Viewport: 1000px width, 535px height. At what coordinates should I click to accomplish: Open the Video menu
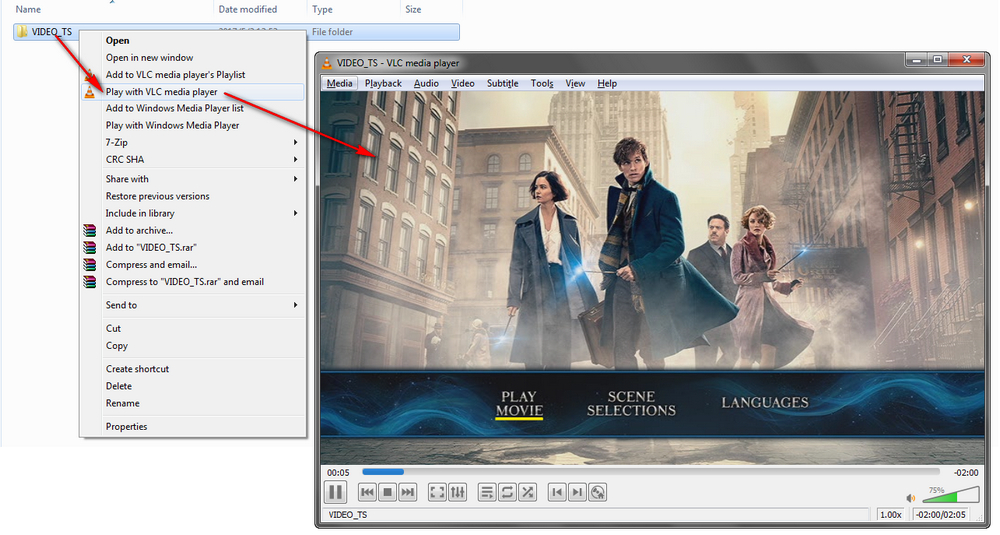pyautogui.click(x=462, y=84)
